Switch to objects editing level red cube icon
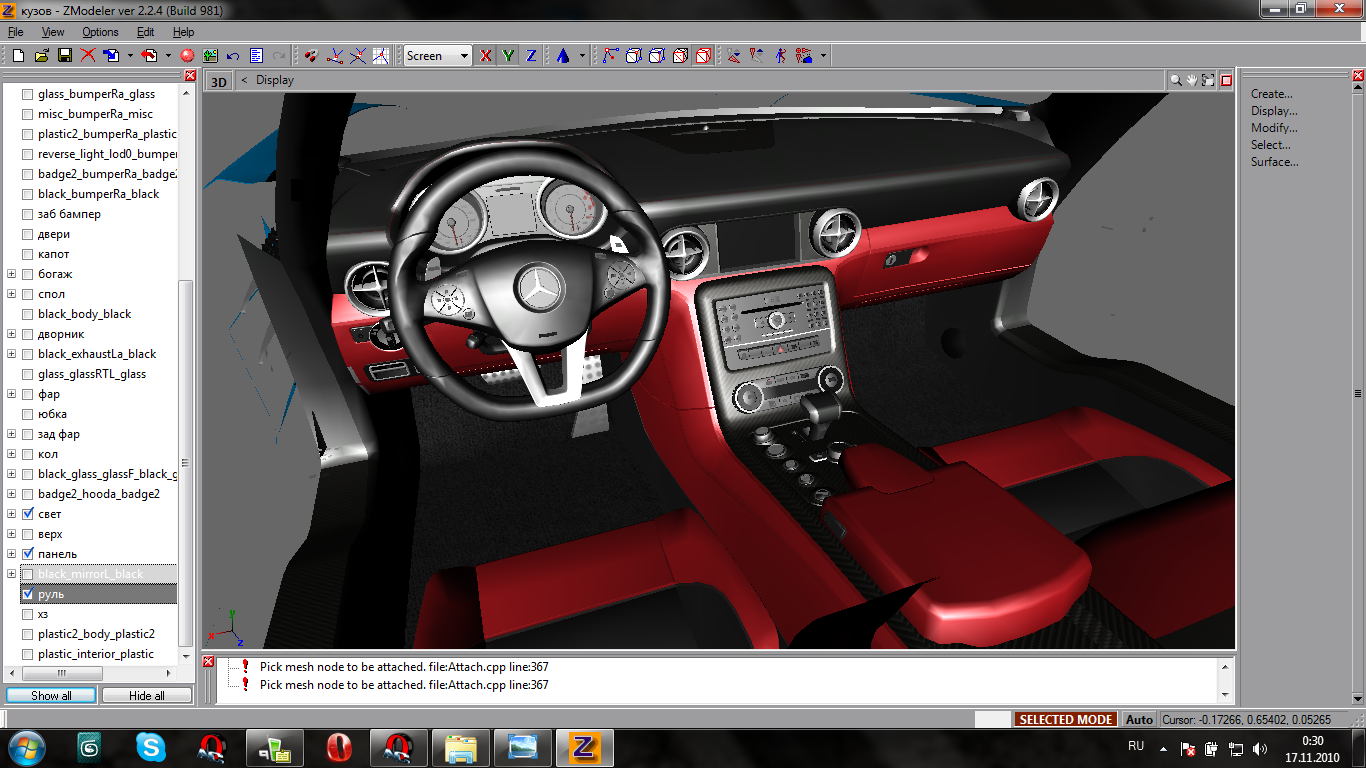1366x768 pixels. click(703, 56)
